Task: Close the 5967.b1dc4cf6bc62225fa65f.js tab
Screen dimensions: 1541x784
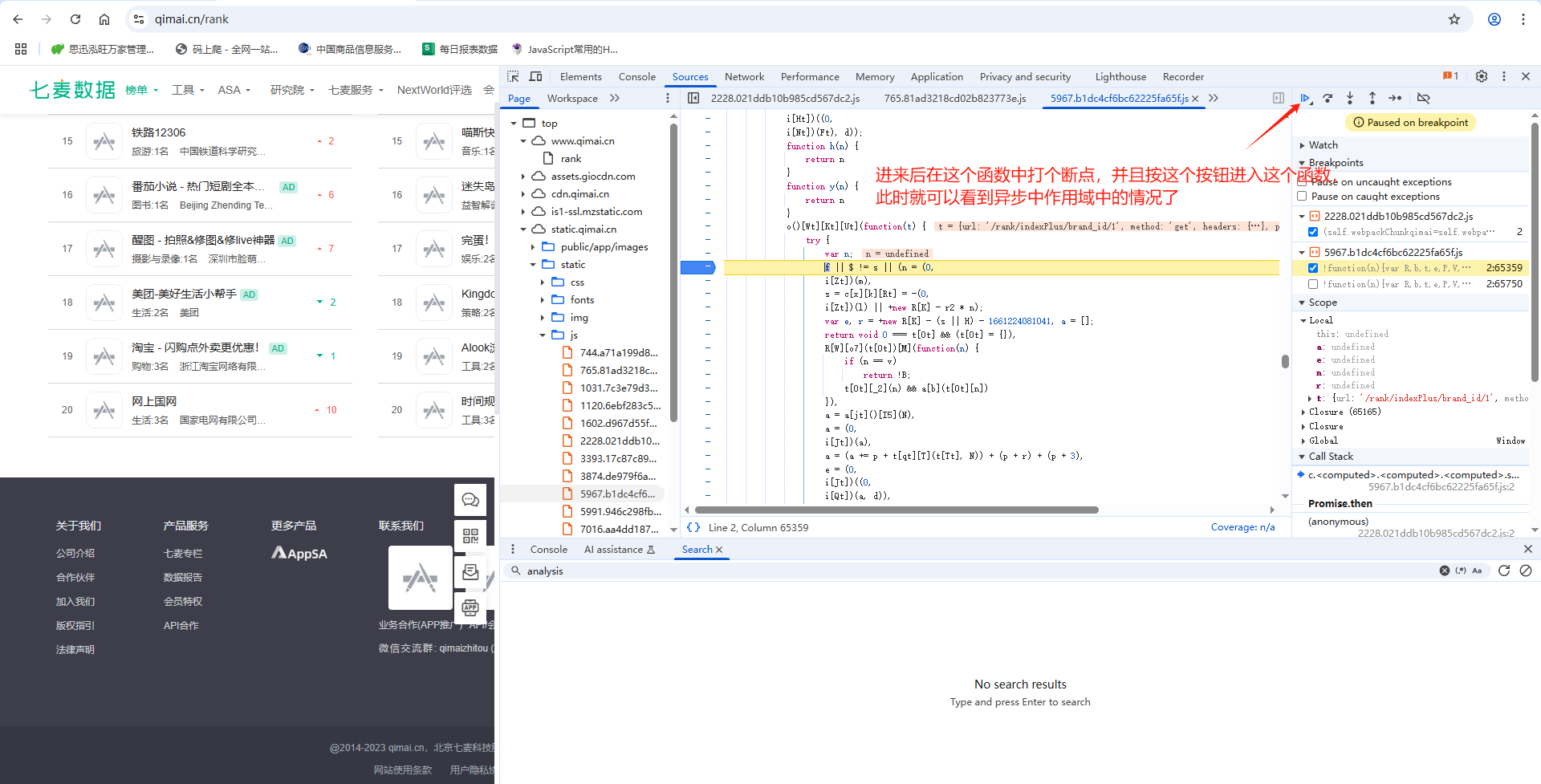Action: click(x=1195, y=98)
